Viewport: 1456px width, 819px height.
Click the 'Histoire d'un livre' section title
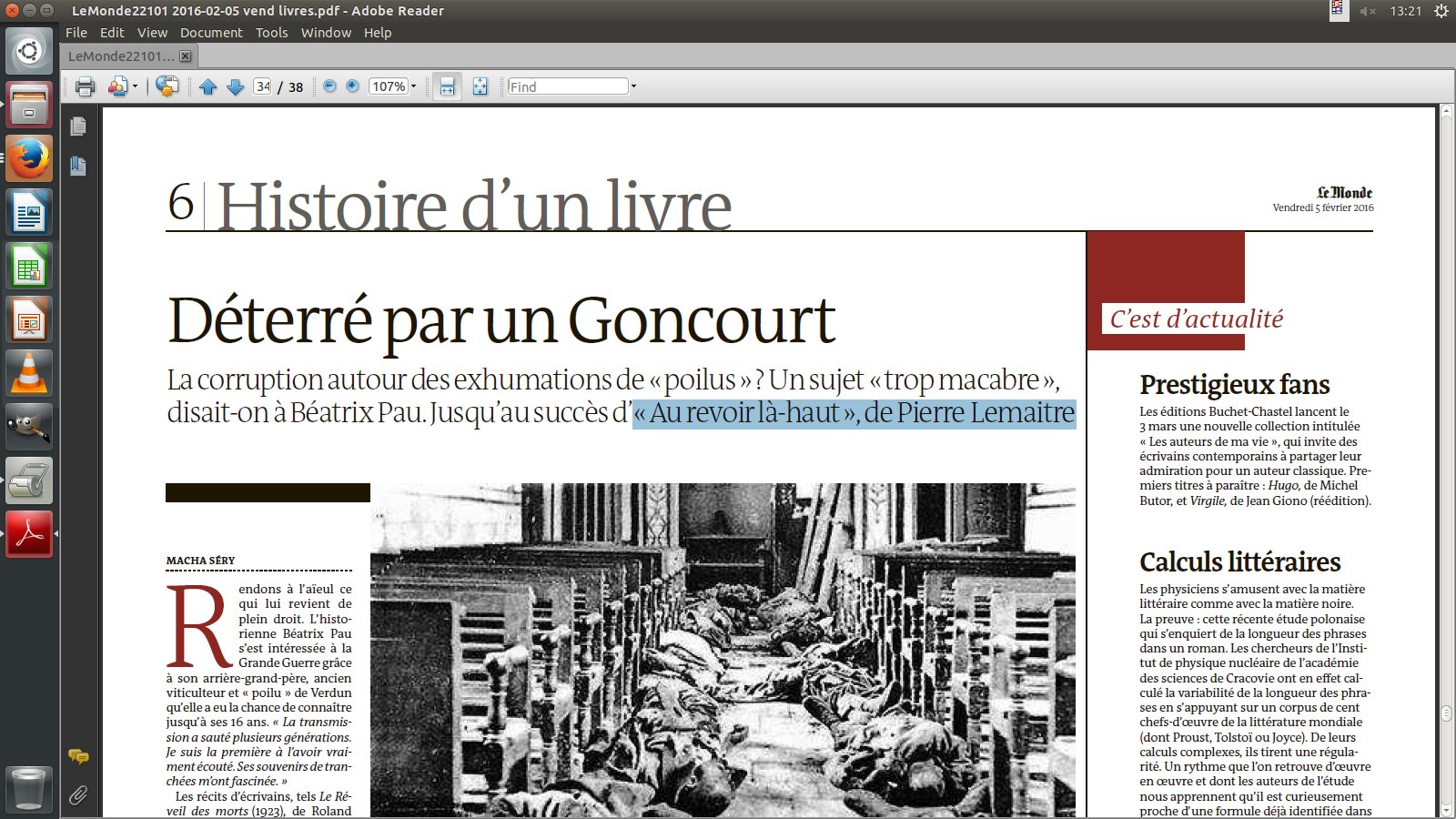[x=474, y=206]
